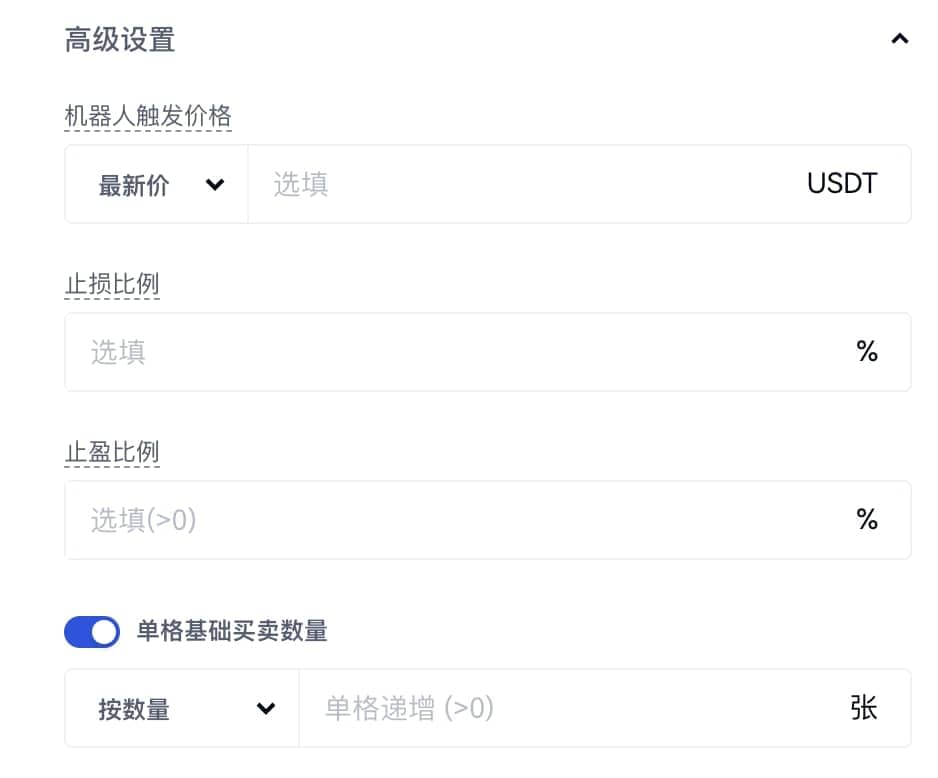Open the 最新价 price type dropdown
Viewport: 938px width, 778px height.
(157, 185)
